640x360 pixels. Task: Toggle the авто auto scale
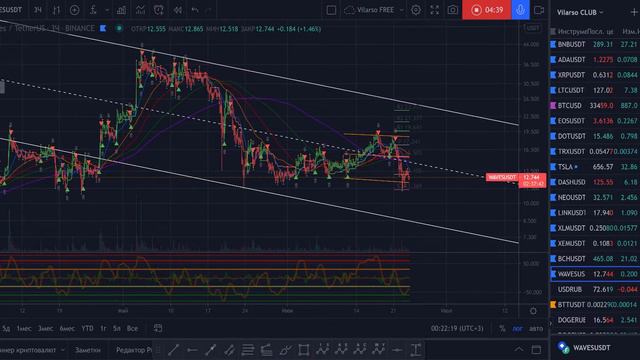point(536,328)
